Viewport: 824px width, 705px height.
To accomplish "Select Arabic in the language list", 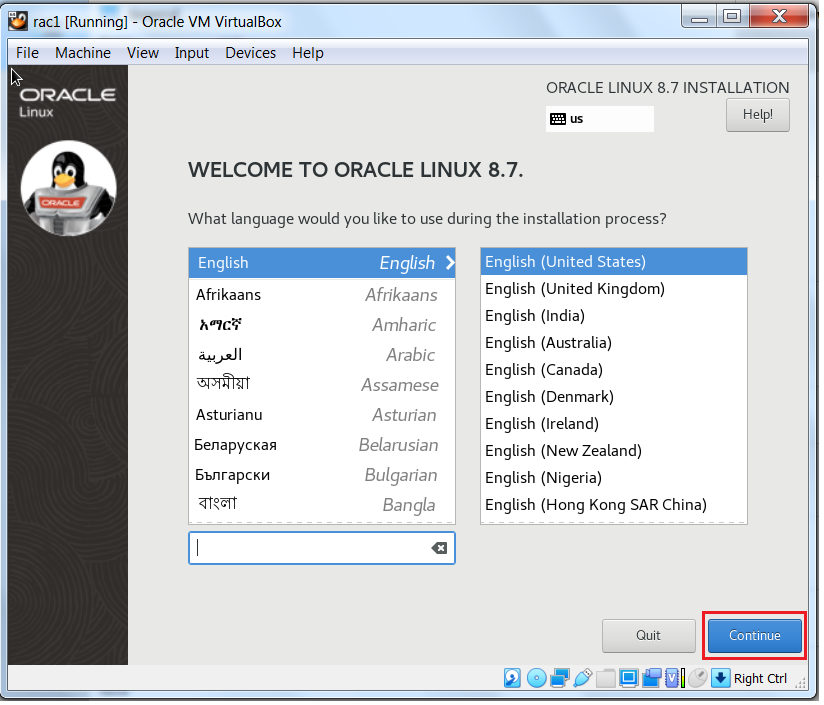I will [324, 356].
